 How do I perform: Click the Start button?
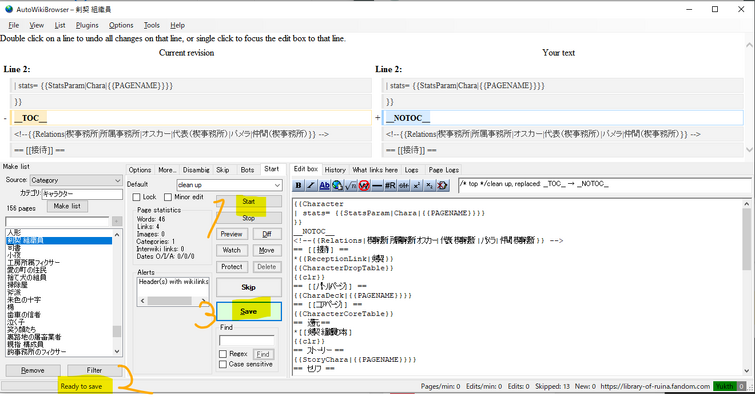click(248, 202)
